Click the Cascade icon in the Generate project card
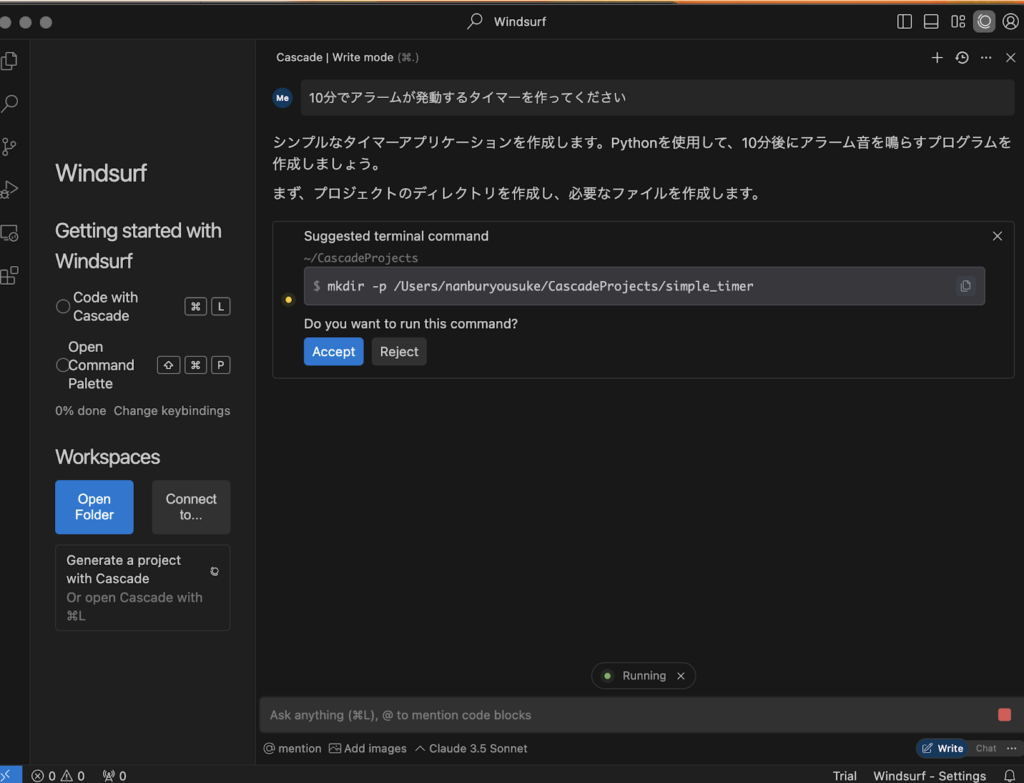 click(x=214, y=571)
